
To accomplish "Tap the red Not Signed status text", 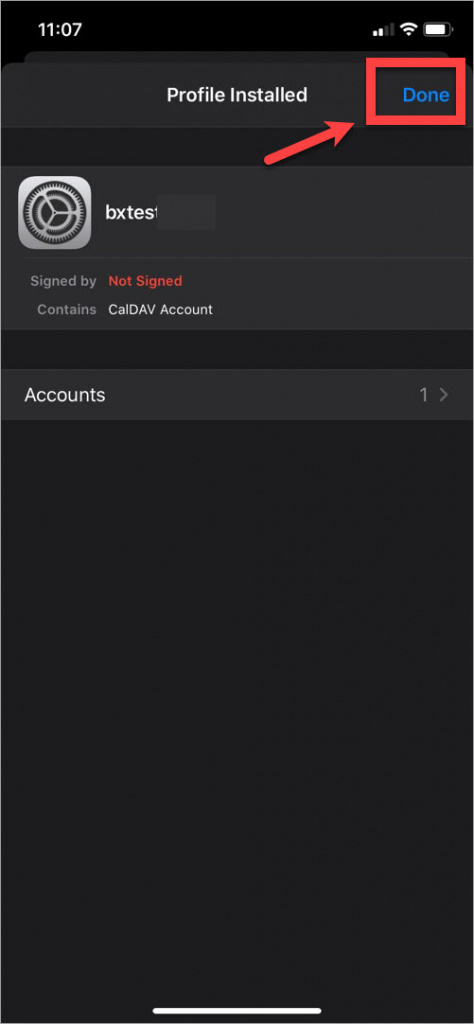I will tap(145, 281).
